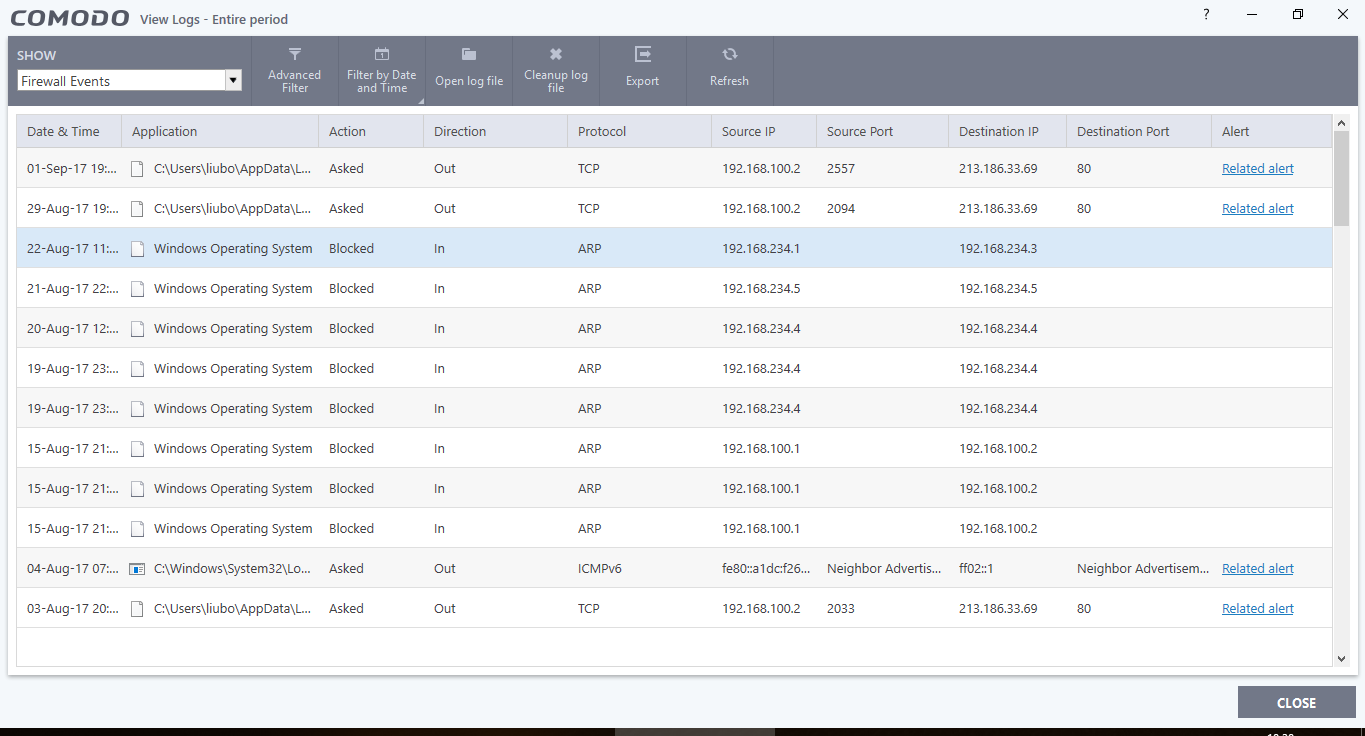Sort by Destination Port column header
This screenshot has height=736, width=1365.
pos(1139,131)
